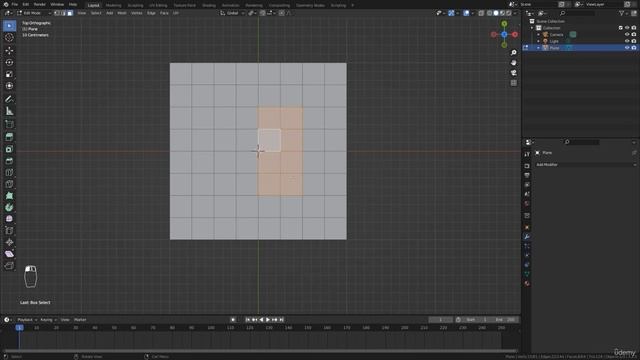Select the Shear tool

(9, 254)
